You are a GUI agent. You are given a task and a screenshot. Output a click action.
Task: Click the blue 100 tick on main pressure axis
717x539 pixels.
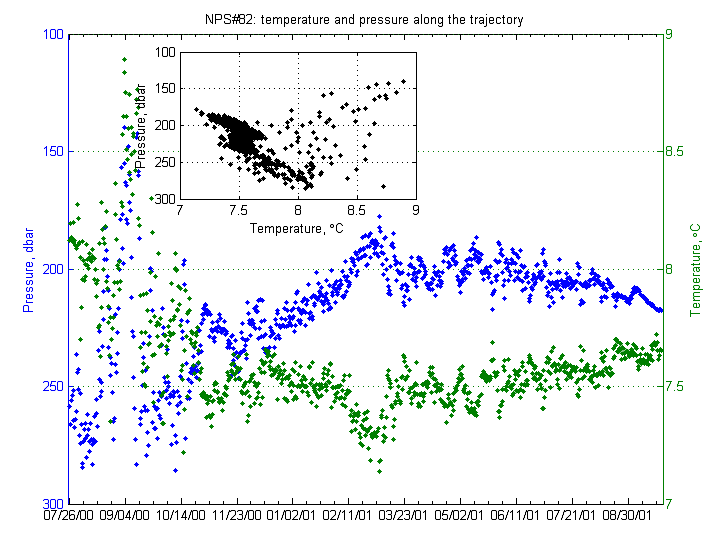point(53,34)
